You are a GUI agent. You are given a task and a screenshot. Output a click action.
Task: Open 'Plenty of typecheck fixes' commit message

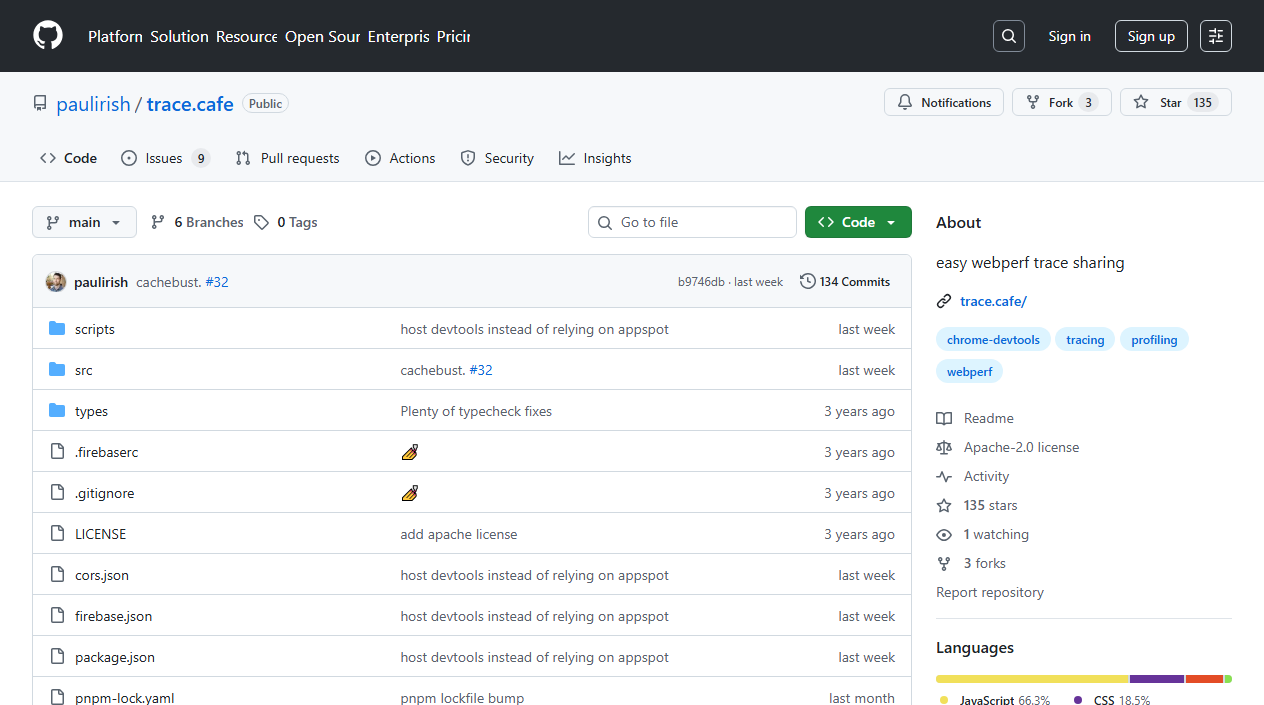point(476,411)
